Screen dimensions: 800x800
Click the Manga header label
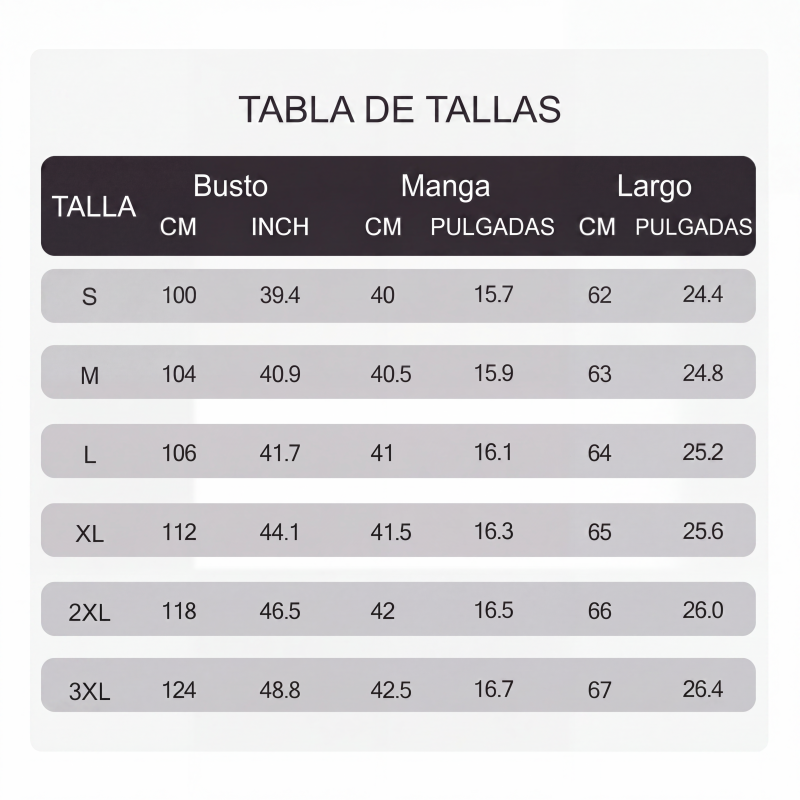[x=445, y=187]
